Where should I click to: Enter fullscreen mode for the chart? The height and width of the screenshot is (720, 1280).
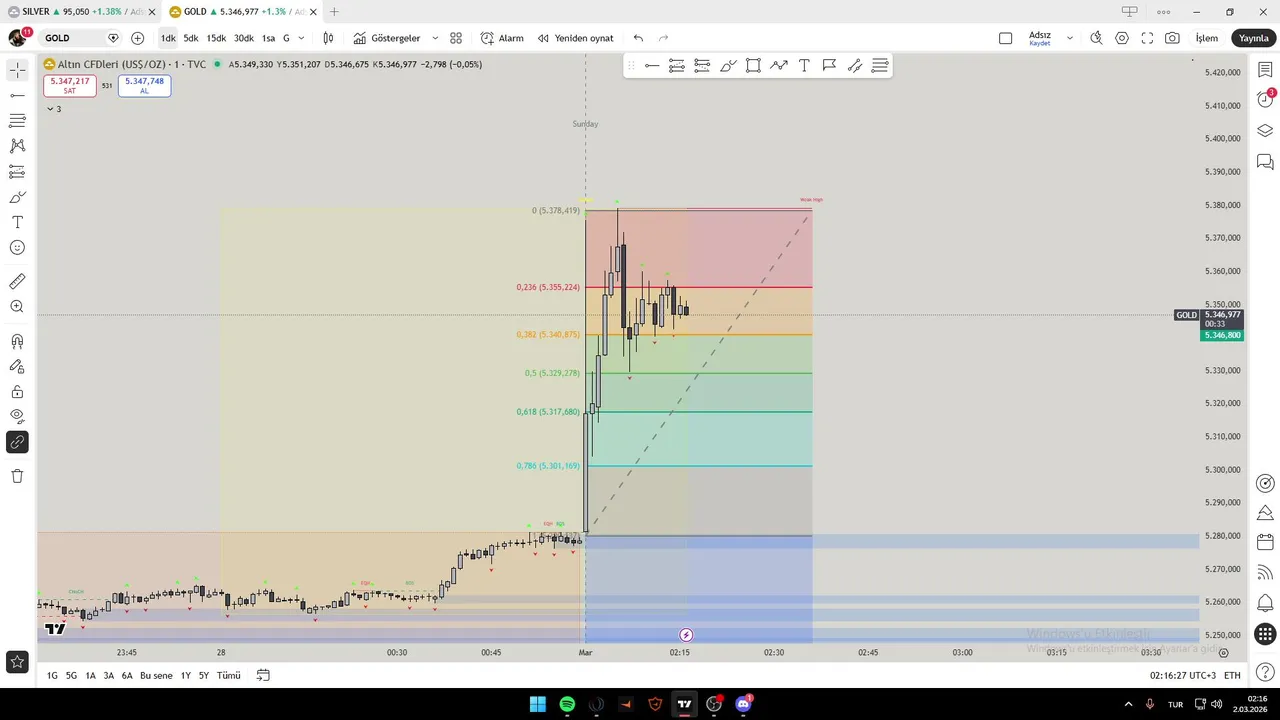[x=1147, y=38]
